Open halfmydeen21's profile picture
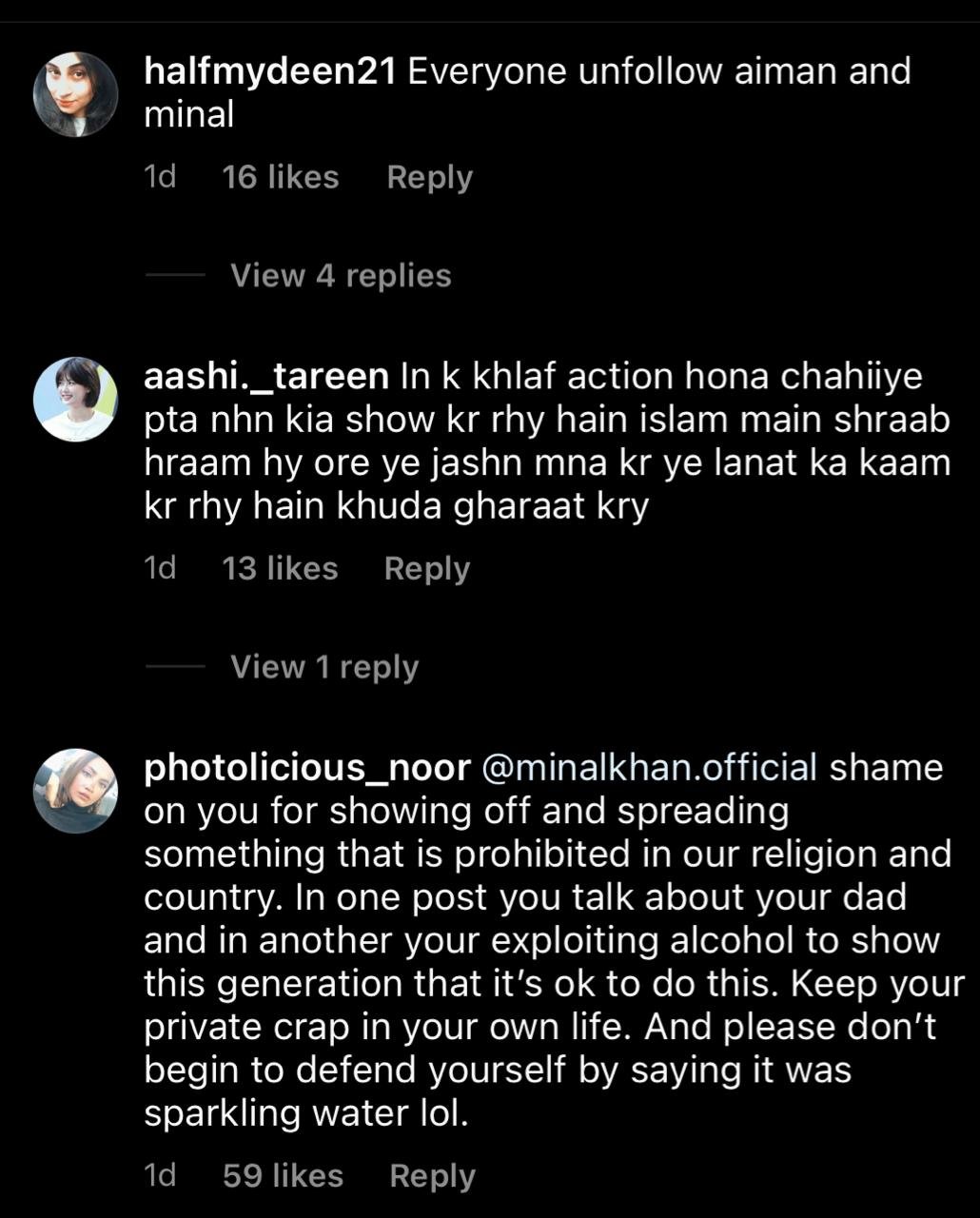Screen dimensions: 980x1218 pos(75,94)
